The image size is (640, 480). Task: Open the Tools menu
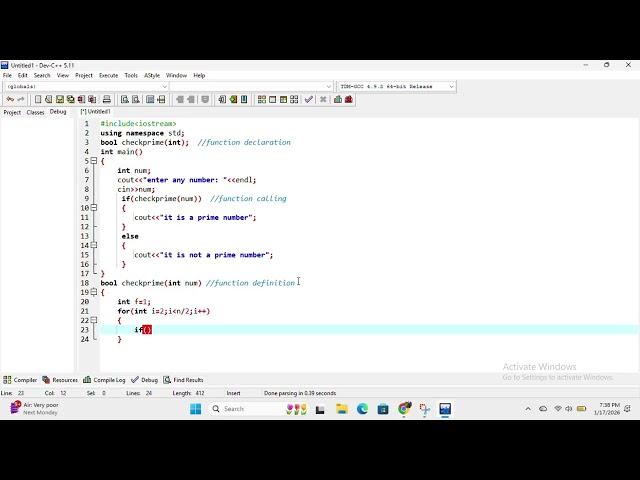pos(131,76)
